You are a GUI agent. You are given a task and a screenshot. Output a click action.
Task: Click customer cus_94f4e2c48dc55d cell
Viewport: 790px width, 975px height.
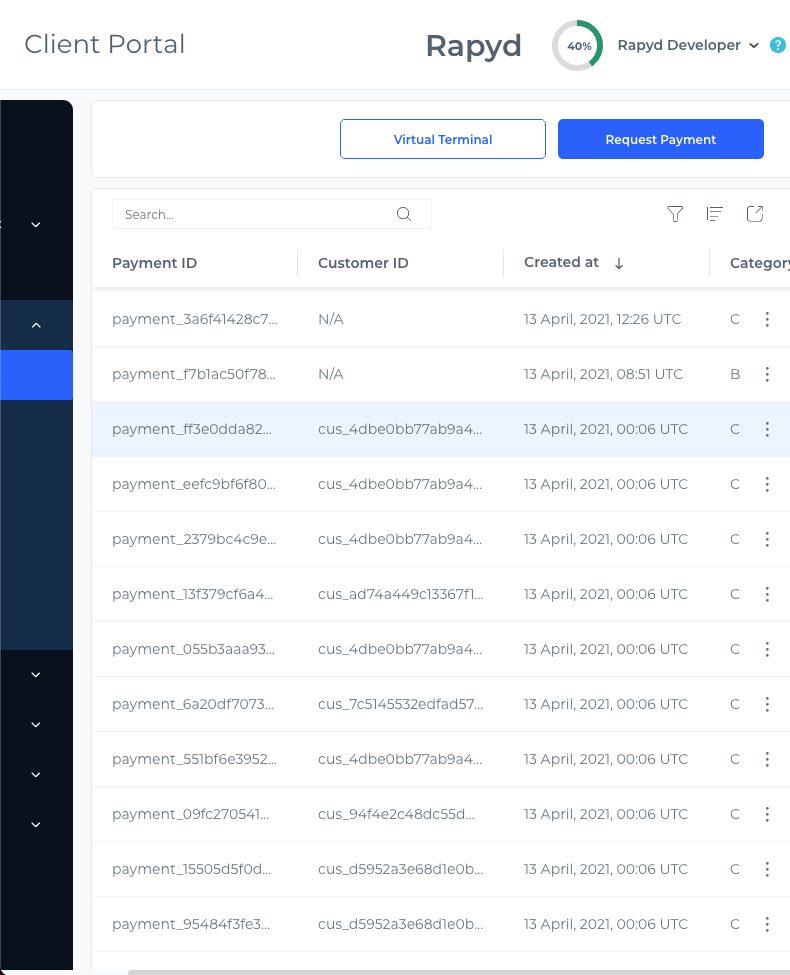(x=396, y=814)
